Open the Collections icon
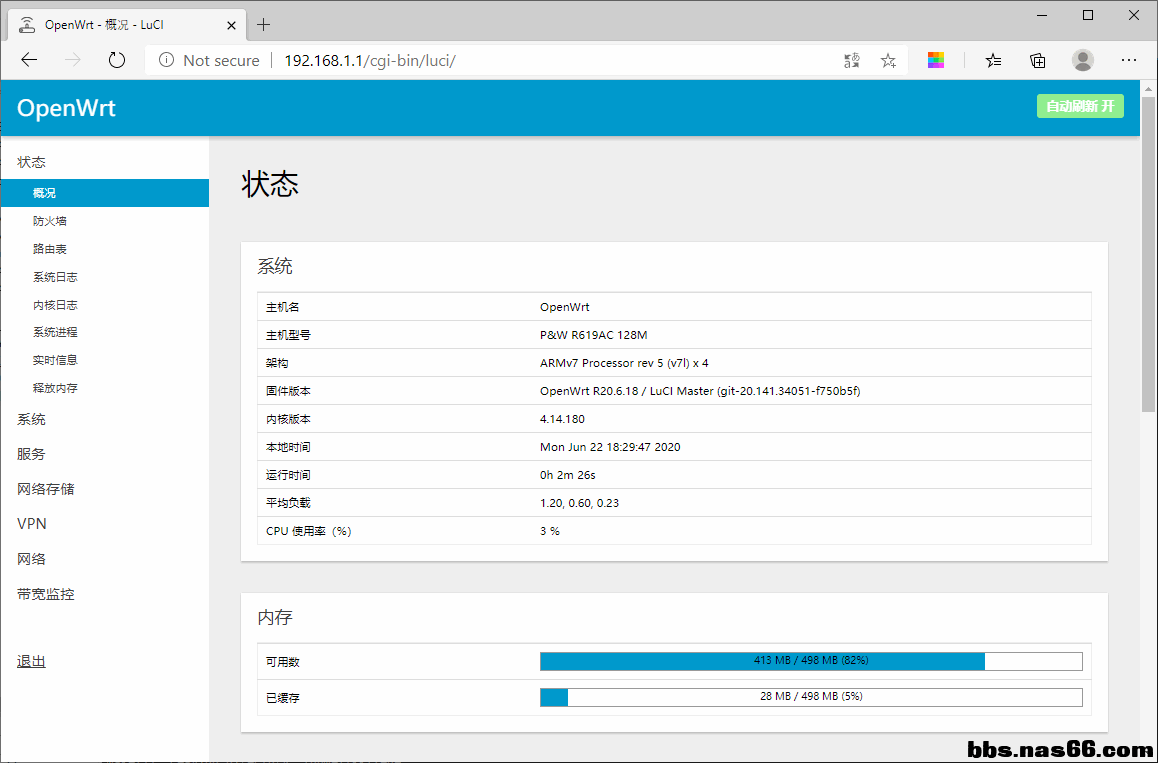The width and height of the screenshot is (1158, 763). [1038, 60]
